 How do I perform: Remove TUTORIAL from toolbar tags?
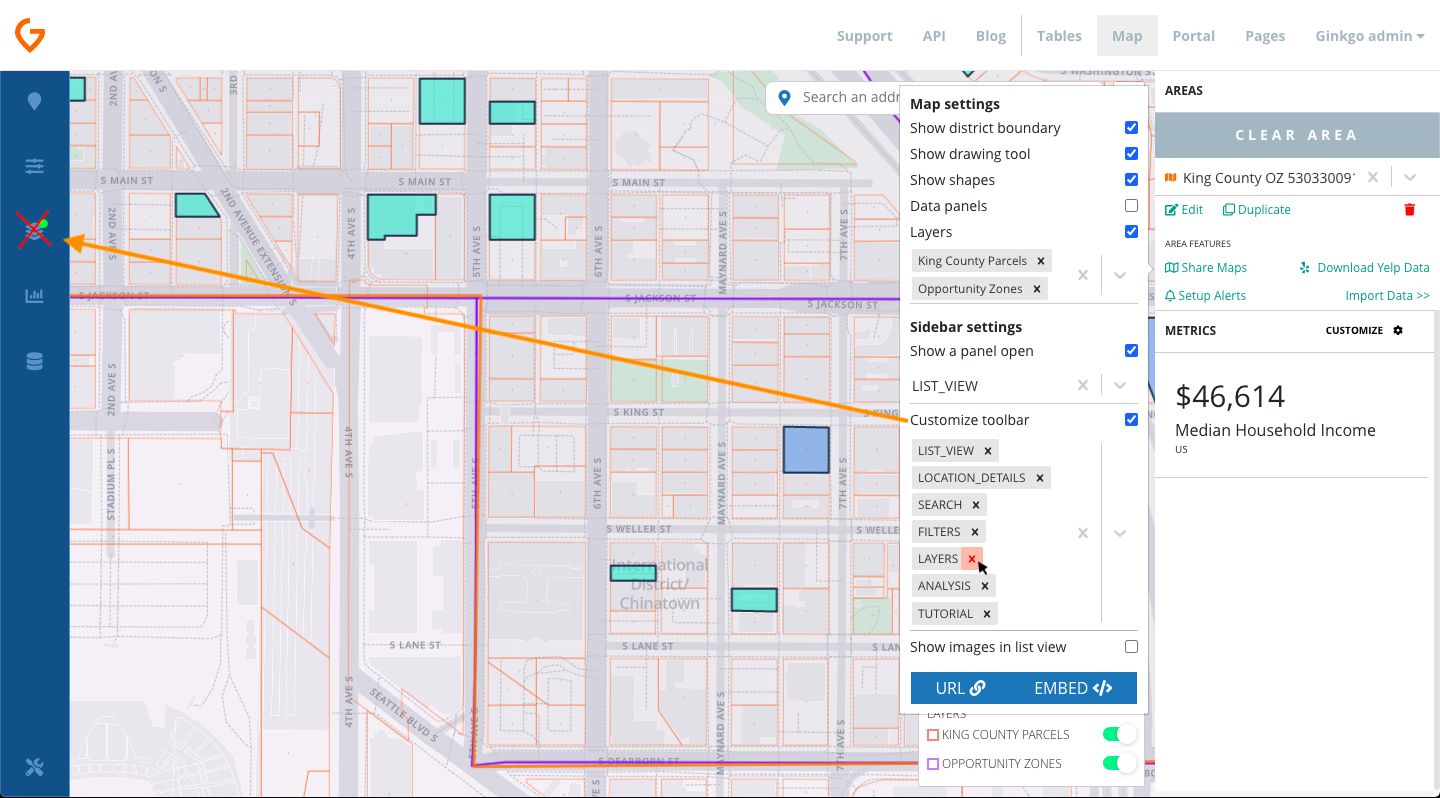coord(987,614)
